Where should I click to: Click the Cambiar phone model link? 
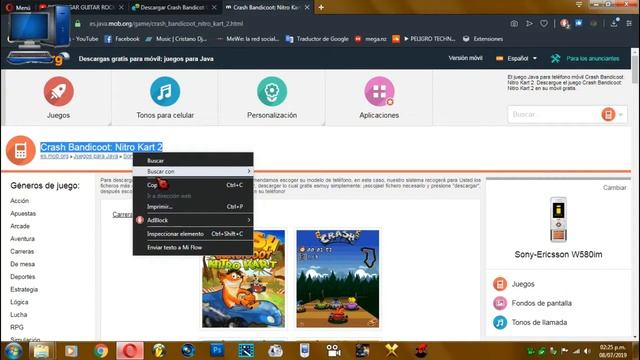(x=614, y=187)
